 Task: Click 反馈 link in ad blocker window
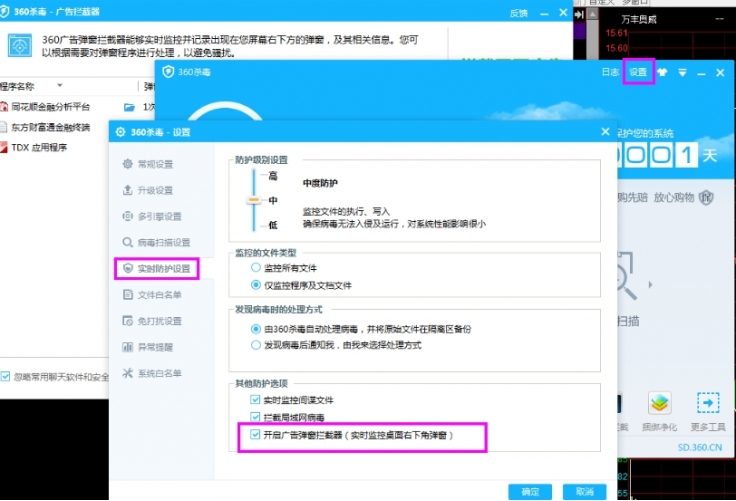tap(519, 13)
